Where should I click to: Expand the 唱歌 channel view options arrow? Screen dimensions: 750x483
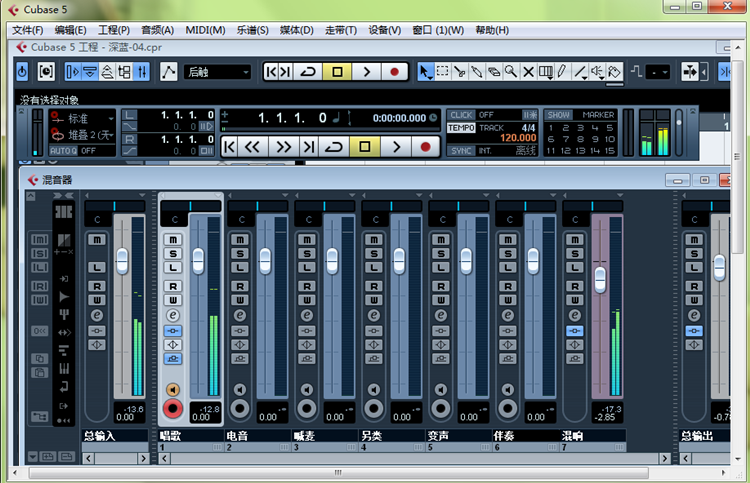pyautogui.click(x=218, y=196)
